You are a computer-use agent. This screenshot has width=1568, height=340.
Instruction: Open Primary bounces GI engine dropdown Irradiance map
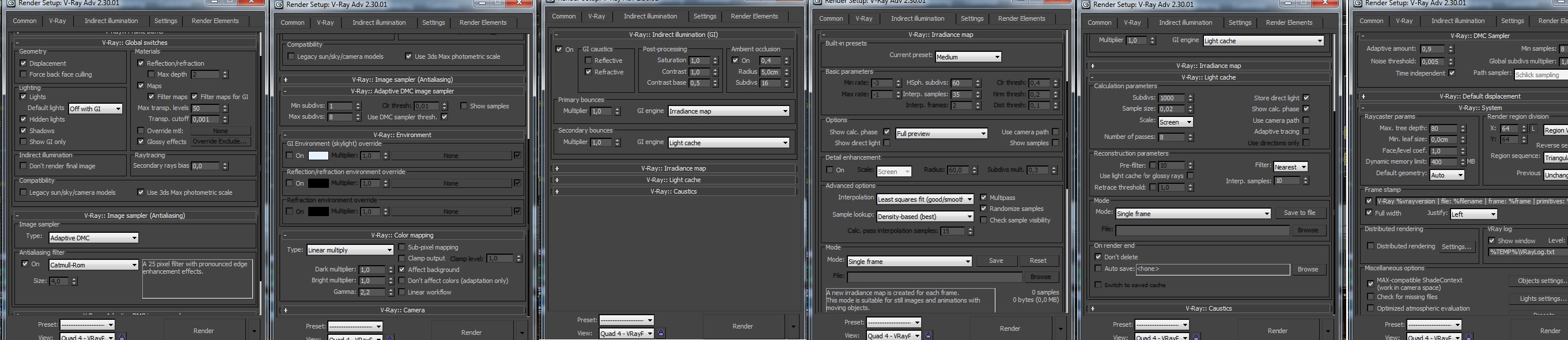[729, 111]
